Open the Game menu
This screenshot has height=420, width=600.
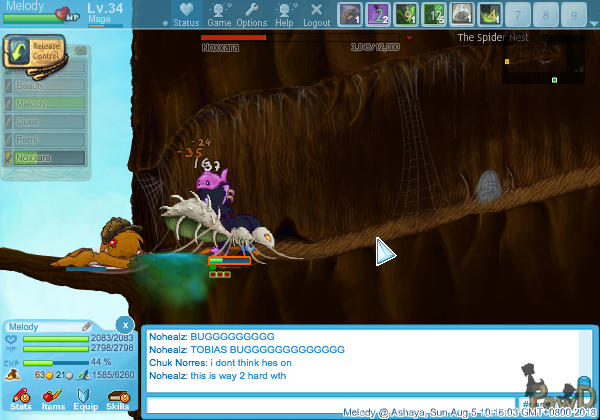tap(219, 14)
